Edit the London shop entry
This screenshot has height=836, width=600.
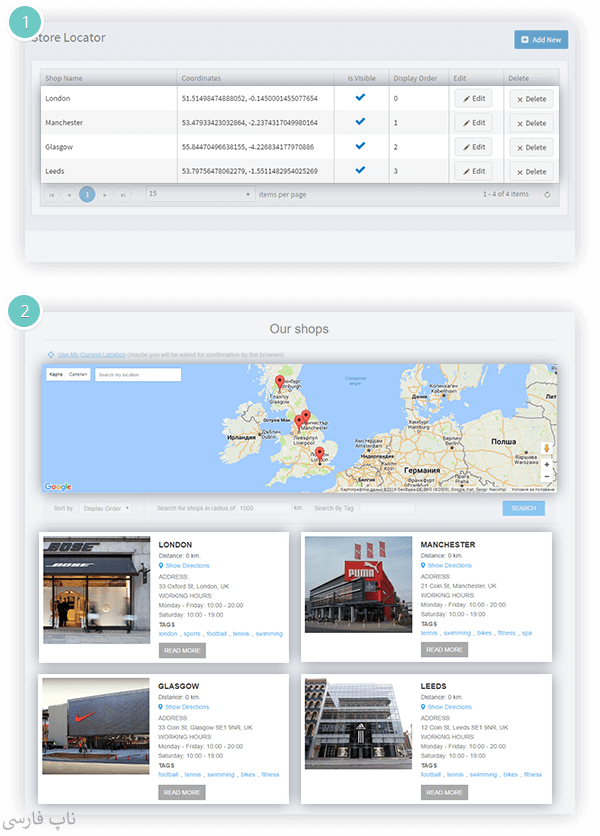pyautogui.click(x=473, y=98)
